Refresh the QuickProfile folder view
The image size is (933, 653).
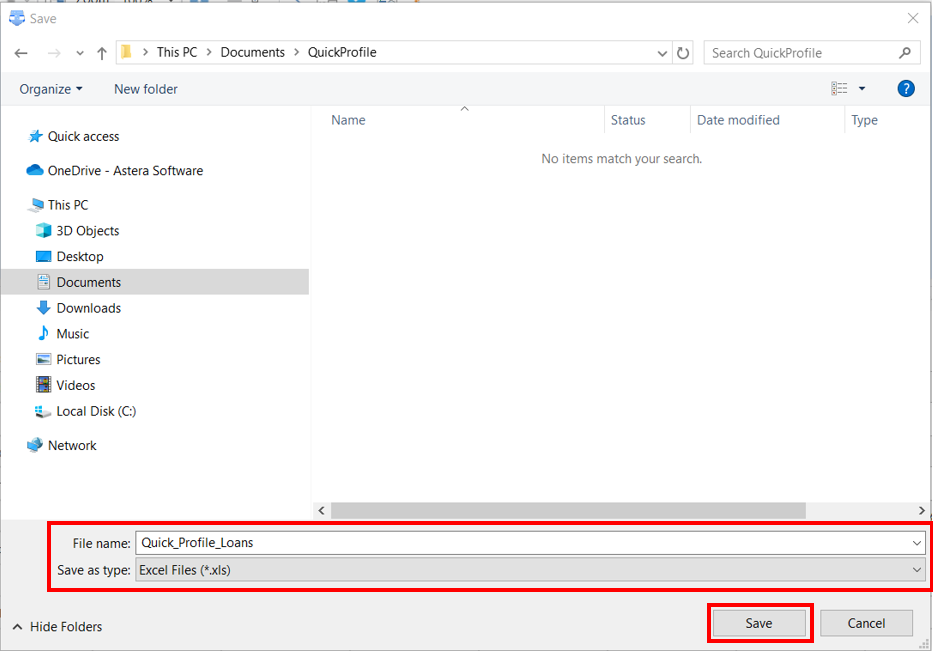[x=683, y=53]
